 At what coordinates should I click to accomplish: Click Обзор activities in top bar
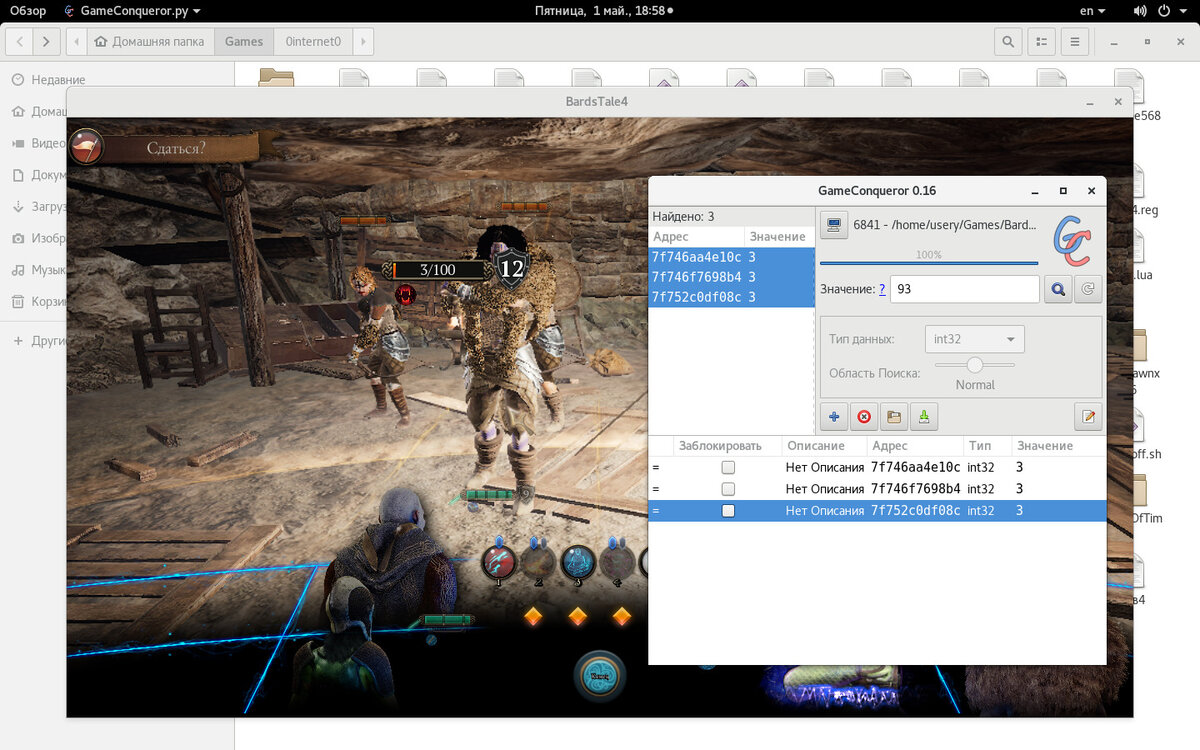click(28, 10)
